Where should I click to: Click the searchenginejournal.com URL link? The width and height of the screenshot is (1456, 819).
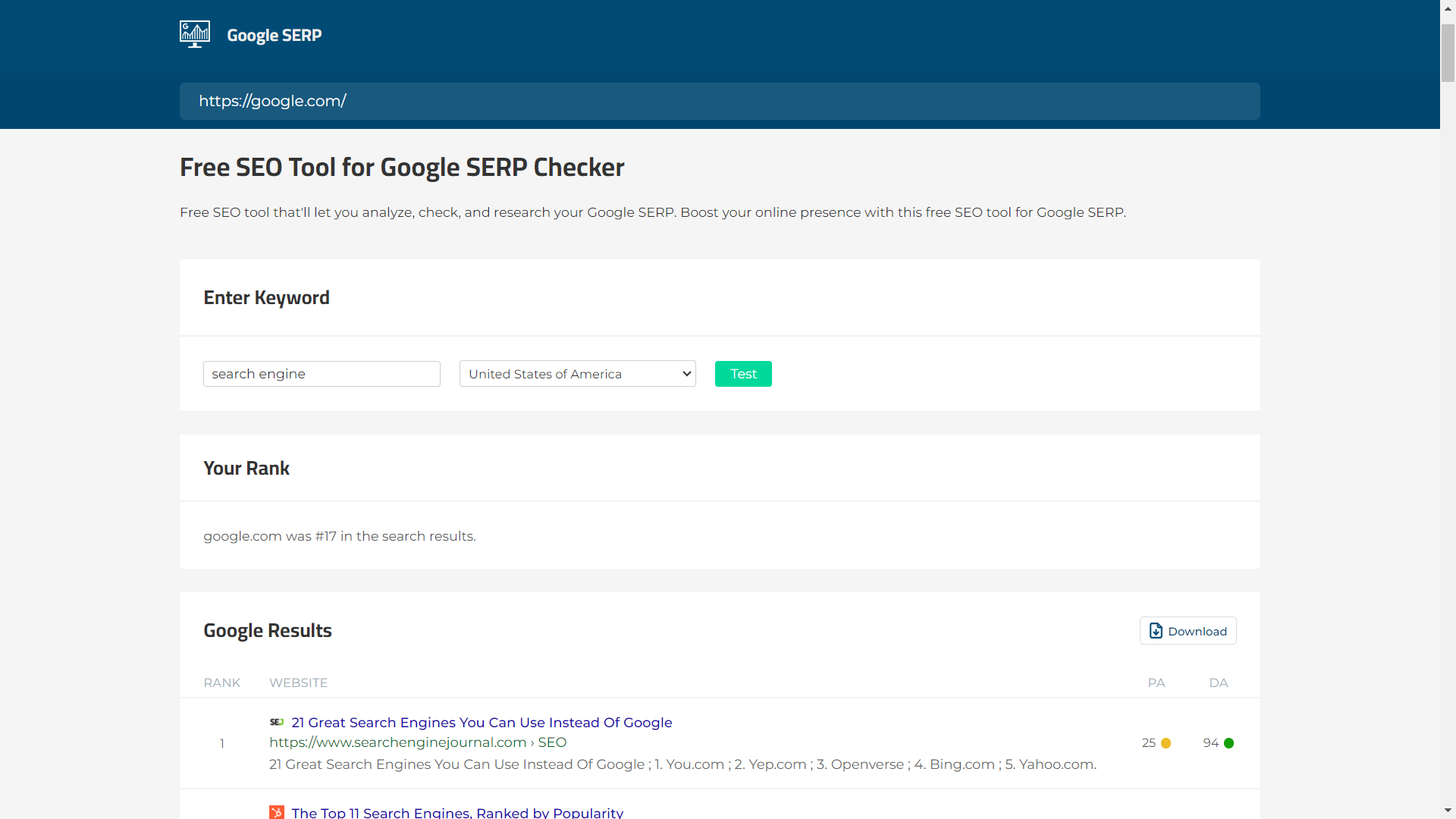(418, 742)
